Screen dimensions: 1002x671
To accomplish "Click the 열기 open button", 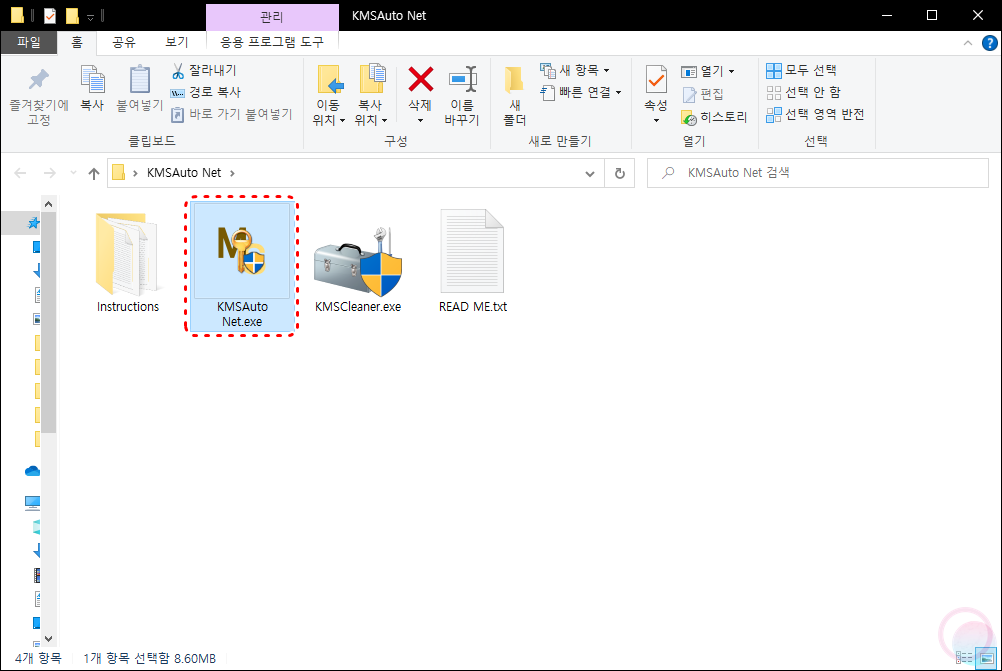I will 702,72.
